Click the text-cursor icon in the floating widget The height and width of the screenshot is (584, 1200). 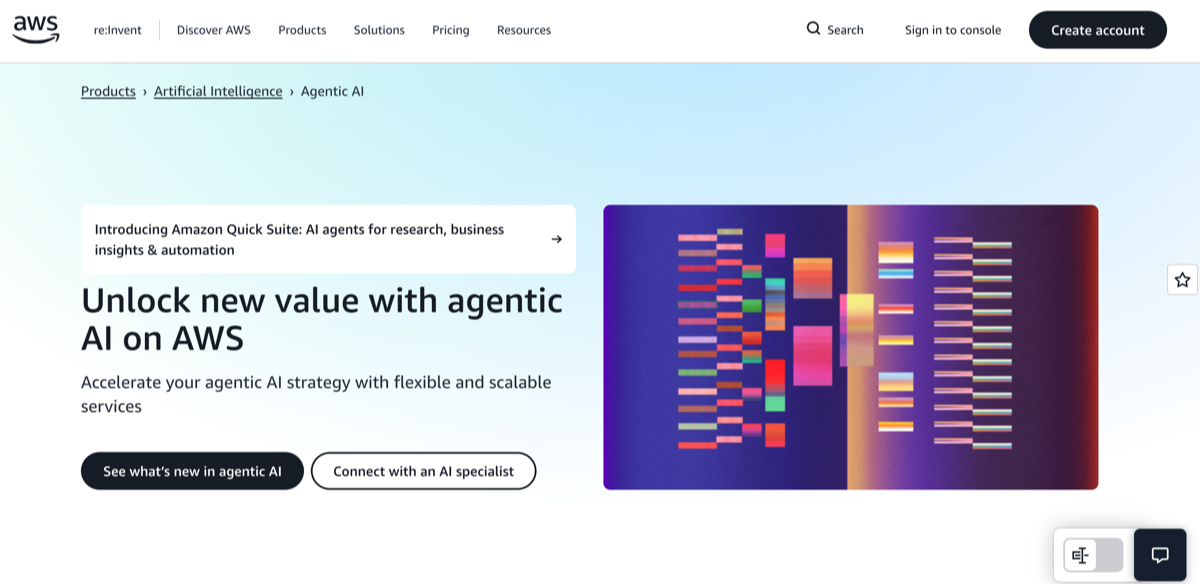tap(1081, 554)
